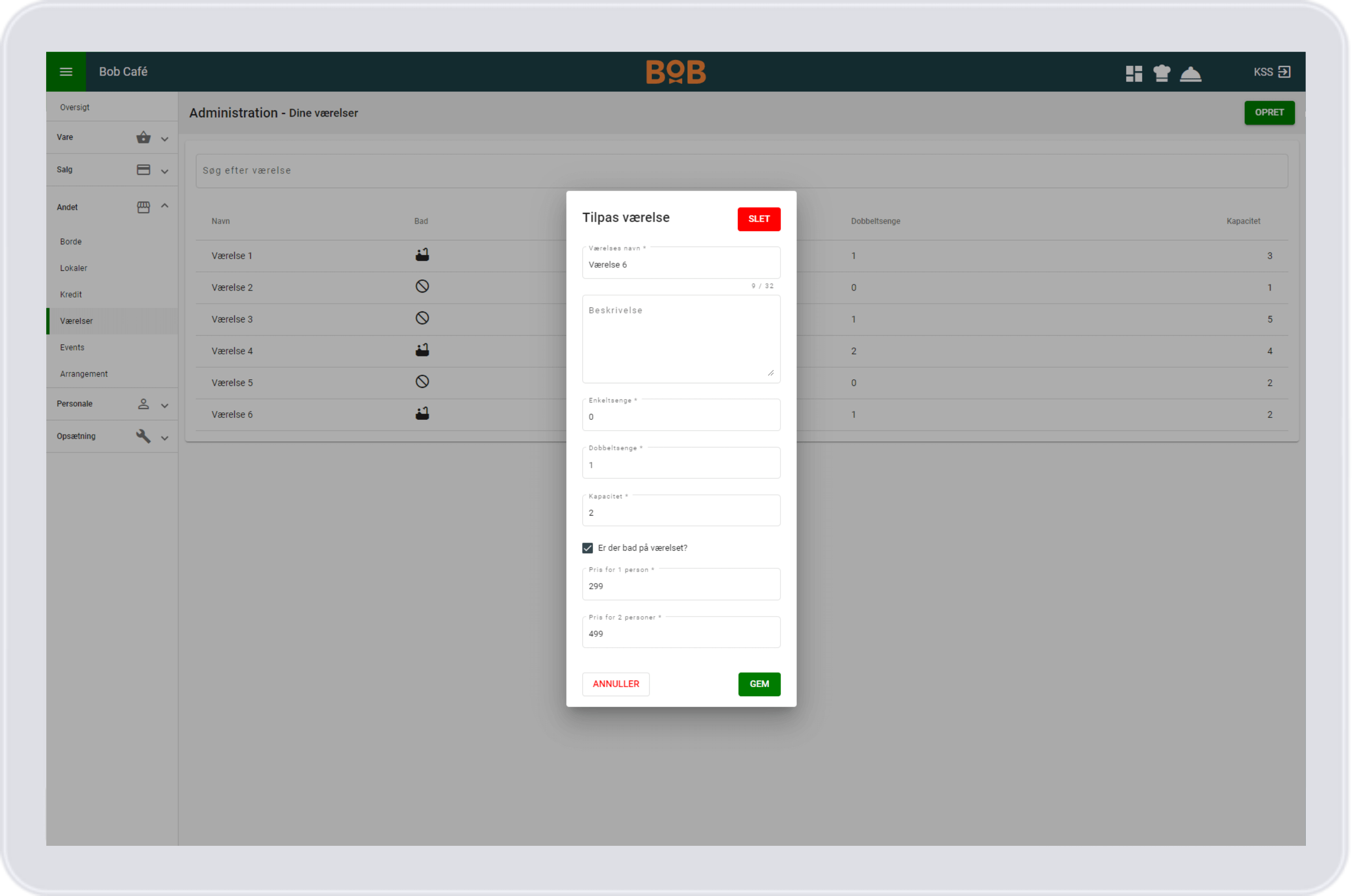Click the bath icon for Værelse 6
This screenshot has width=1352, height=896.
[x=422, y=414]
